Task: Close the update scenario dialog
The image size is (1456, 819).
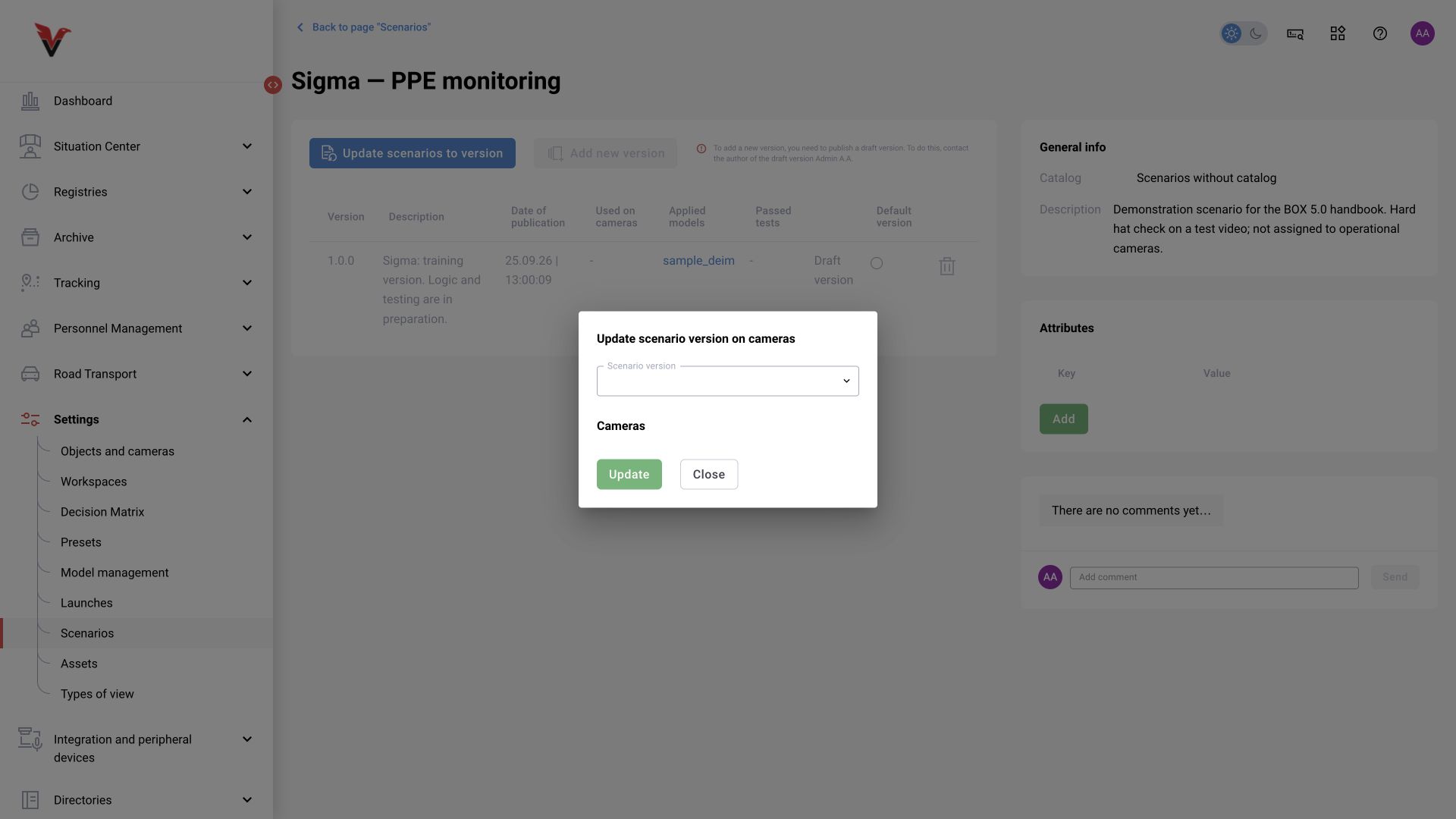Action: tap(709, 475)
